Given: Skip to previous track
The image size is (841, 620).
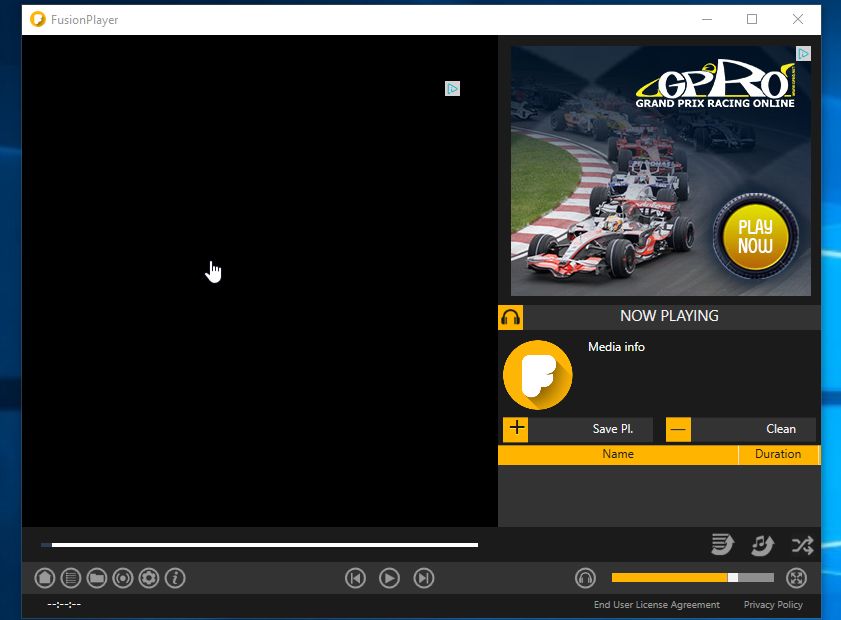Looking at the screenshot, I should click(356, 578).
